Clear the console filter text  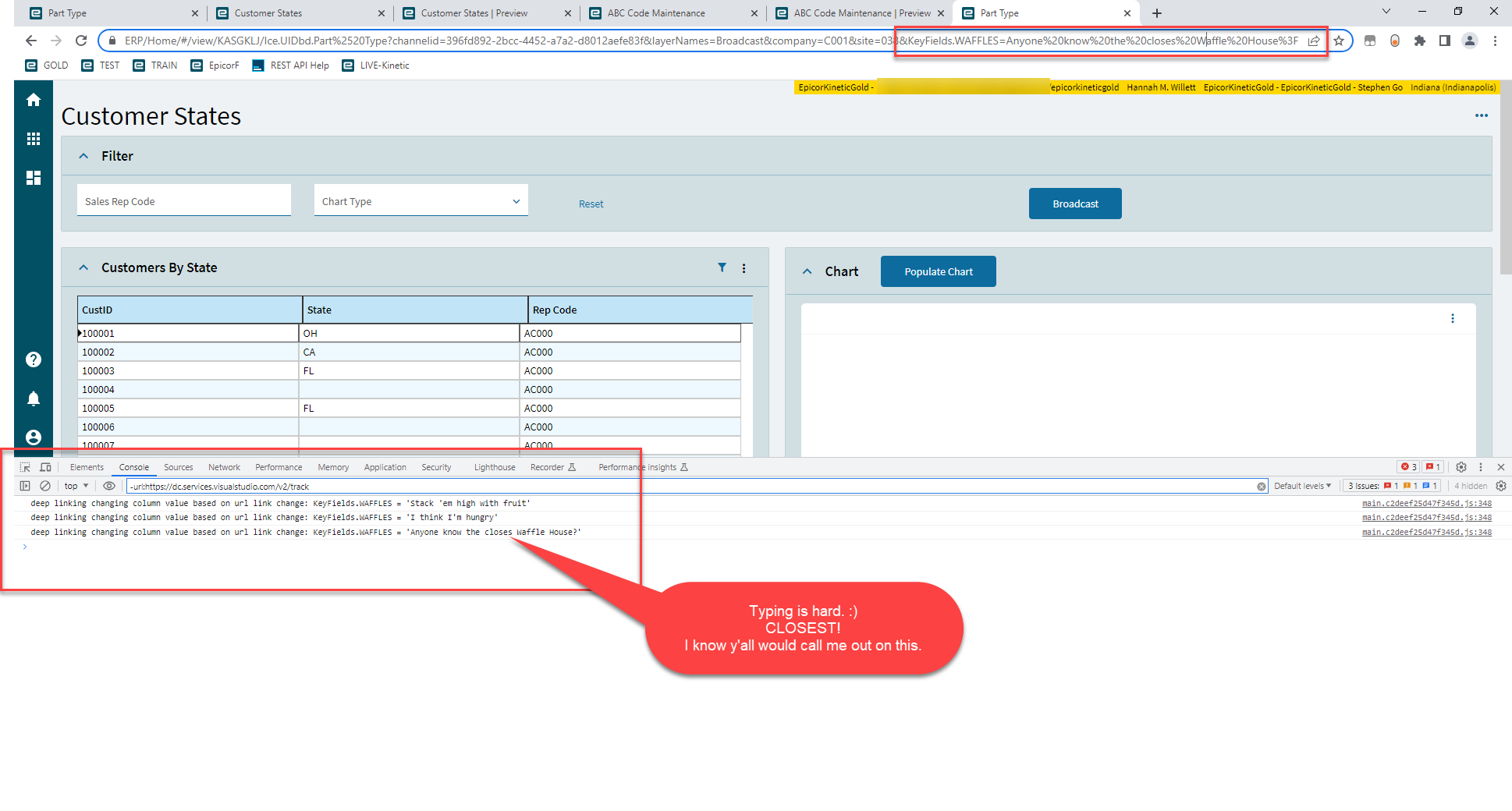tap(1262, 487)
